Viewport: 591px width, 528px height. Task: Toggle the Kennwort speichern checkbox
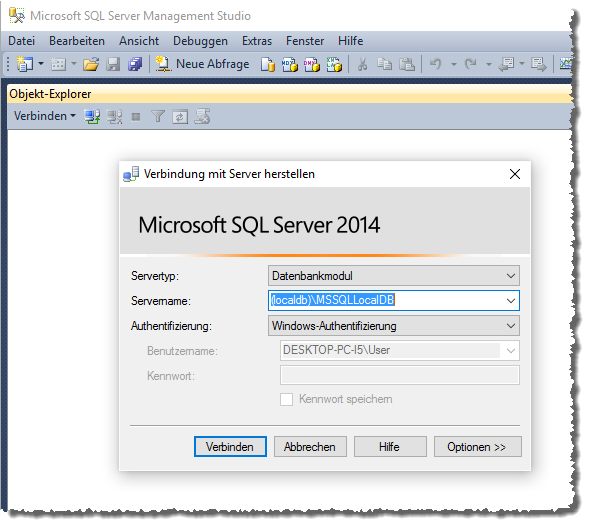(286, 399)
